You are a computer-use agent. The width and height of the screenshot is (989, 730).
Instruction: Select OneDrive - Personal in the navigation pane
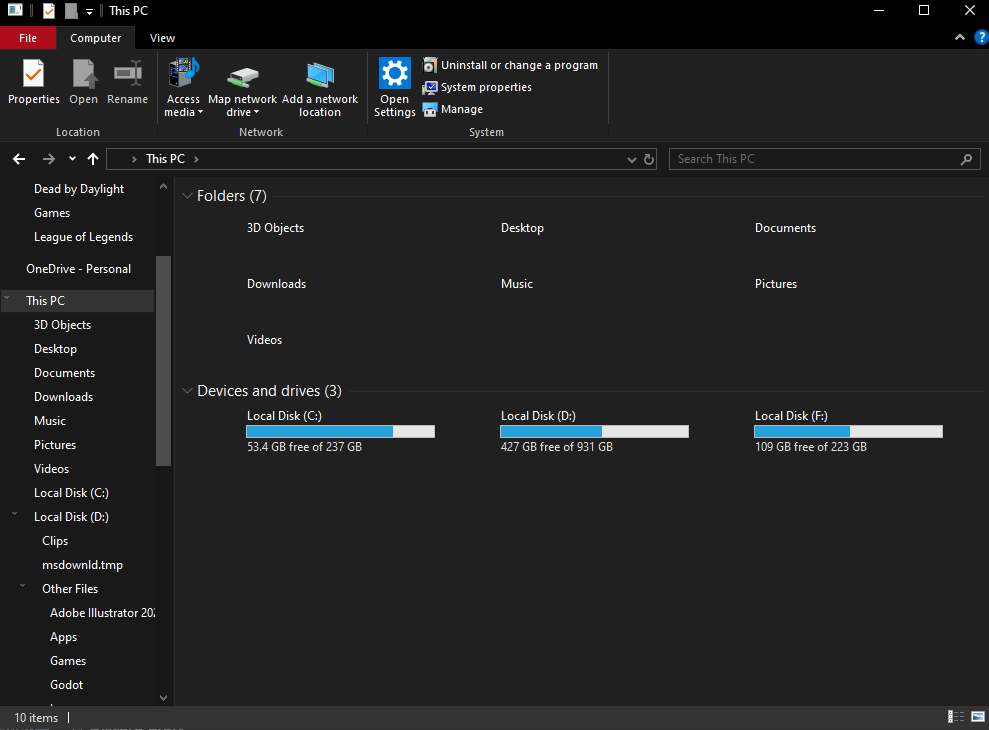79,269
